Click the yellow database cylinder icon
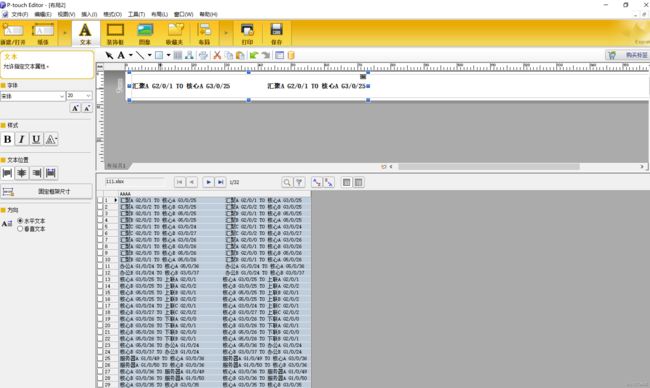Viewport: 650px width, 388px height. pyautogui.click(x=291, y=55)
